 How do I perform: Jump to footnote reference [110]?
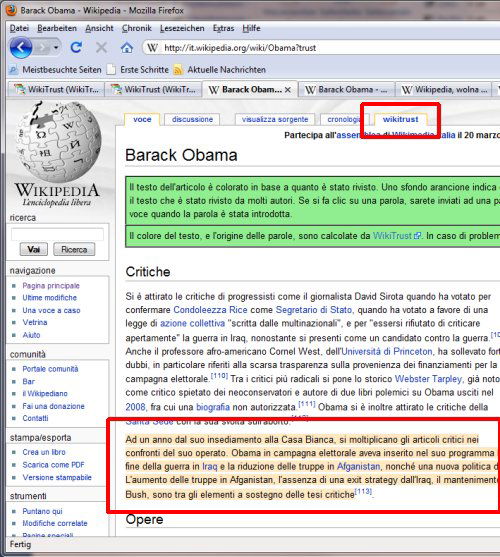(219, 376)
